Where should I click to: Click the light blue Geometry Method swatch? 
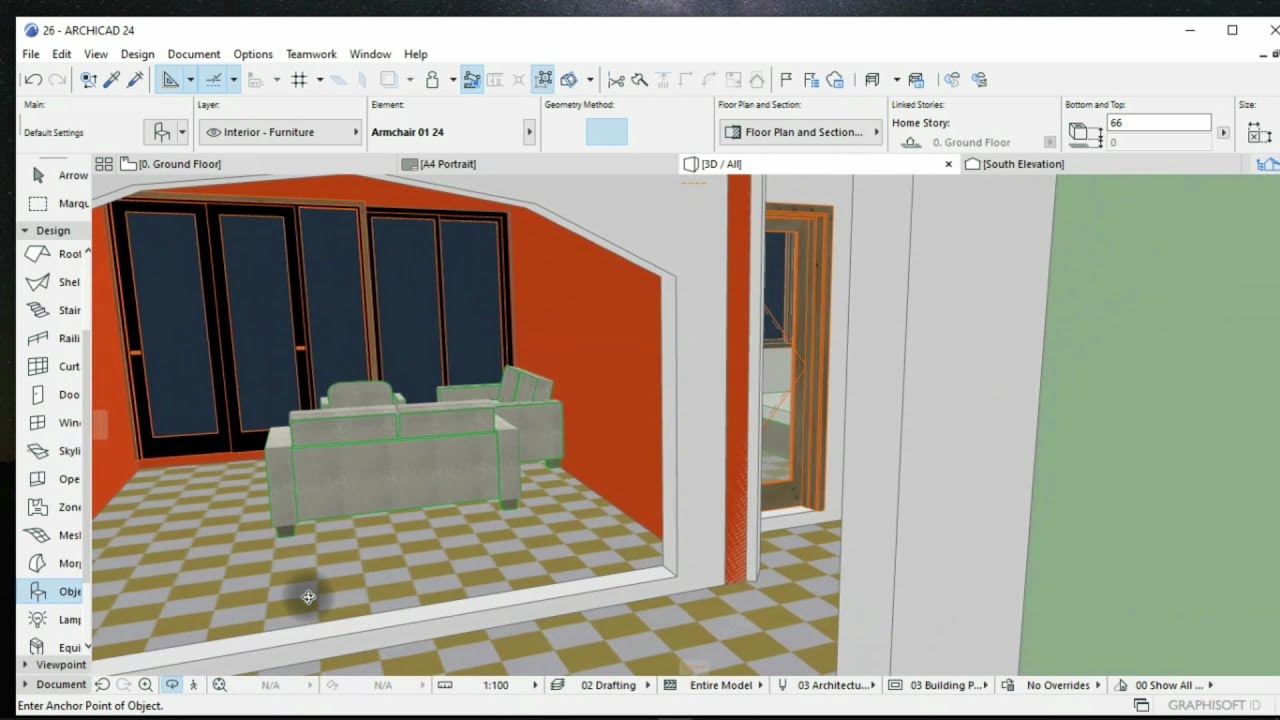point(606,132)
